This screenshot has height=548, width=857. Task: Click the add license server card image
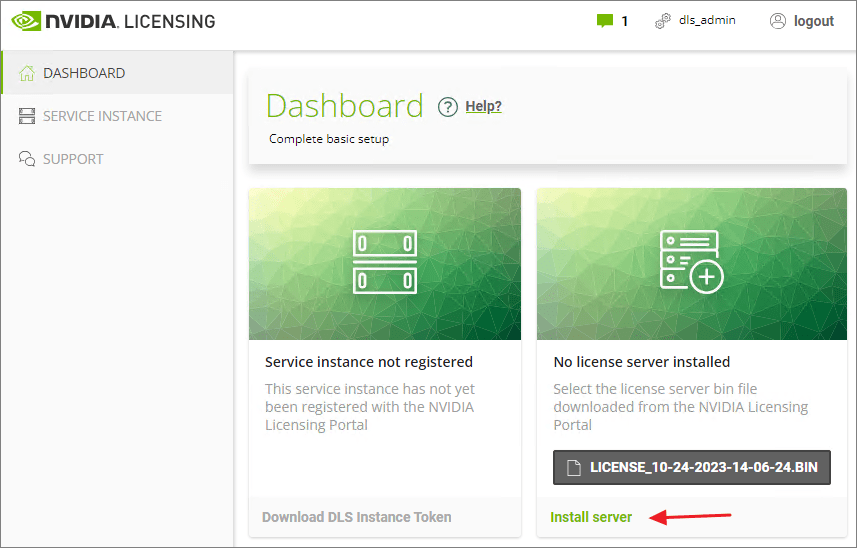(691, 264)
